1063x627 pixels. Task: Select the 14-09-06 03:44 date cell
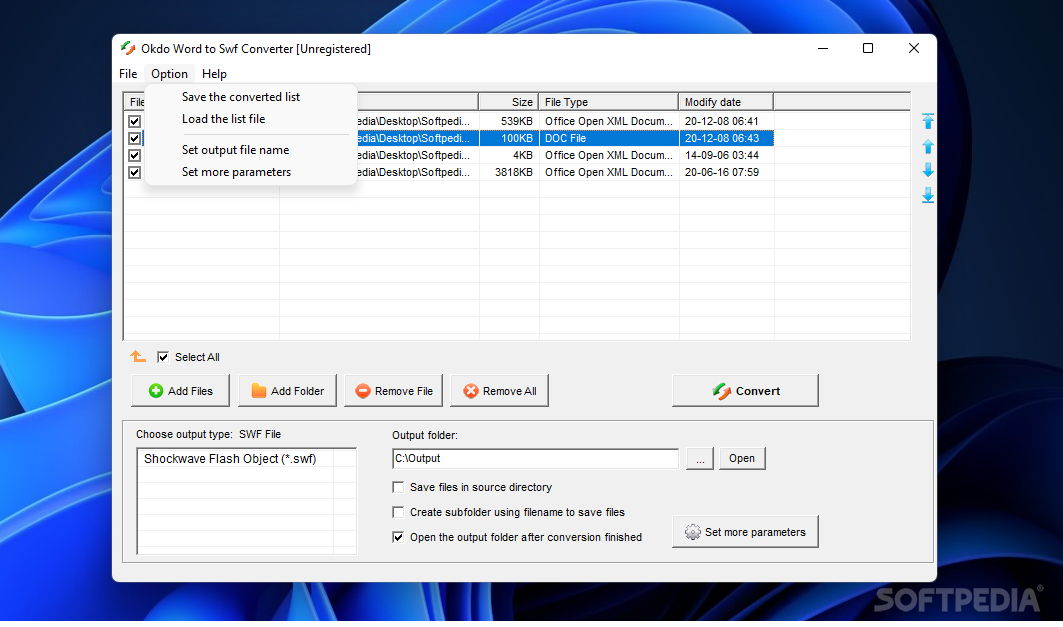click(727, 155)
